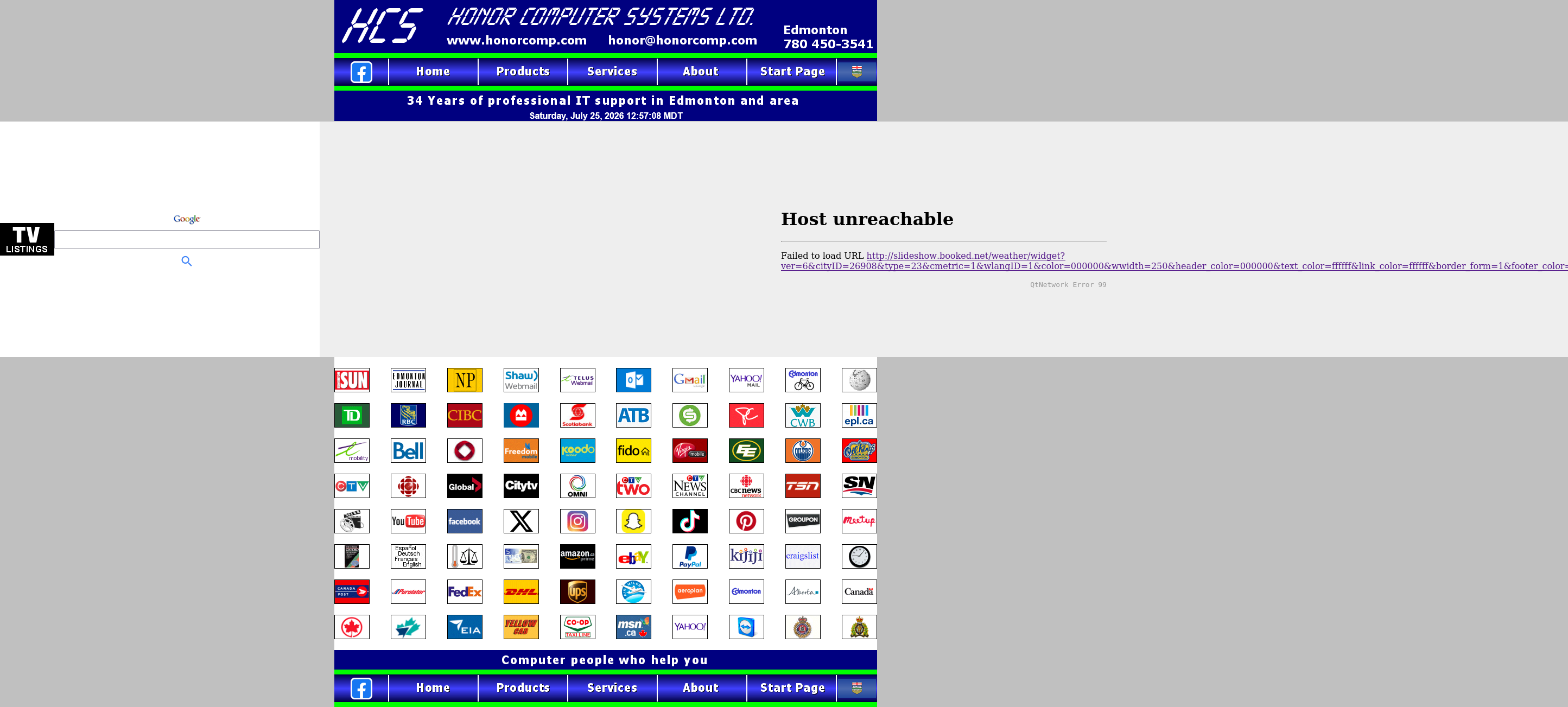
Task: Open the Gmail tile
Action: pyautogui.click(x=690, y=380)
